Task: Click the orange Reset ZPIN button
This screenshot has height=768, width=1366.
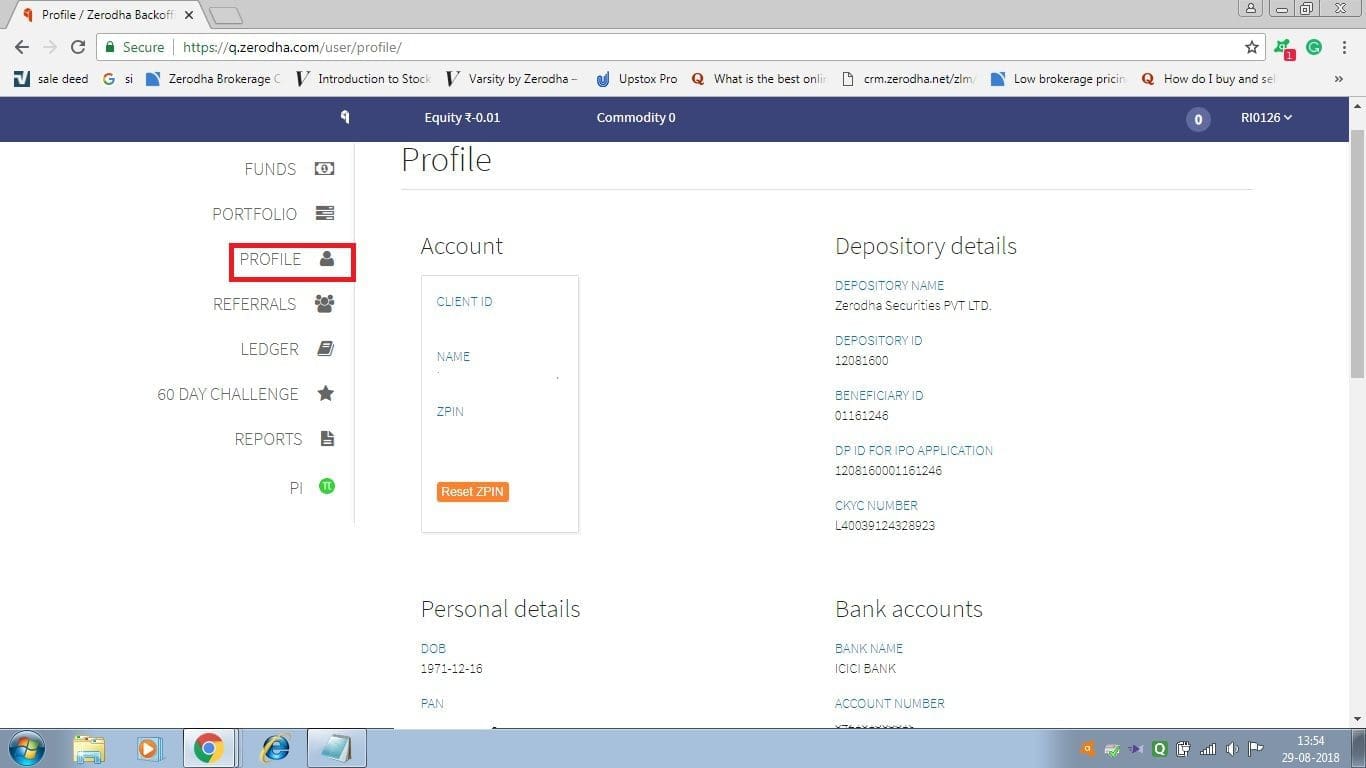Action: coord(473,492)
